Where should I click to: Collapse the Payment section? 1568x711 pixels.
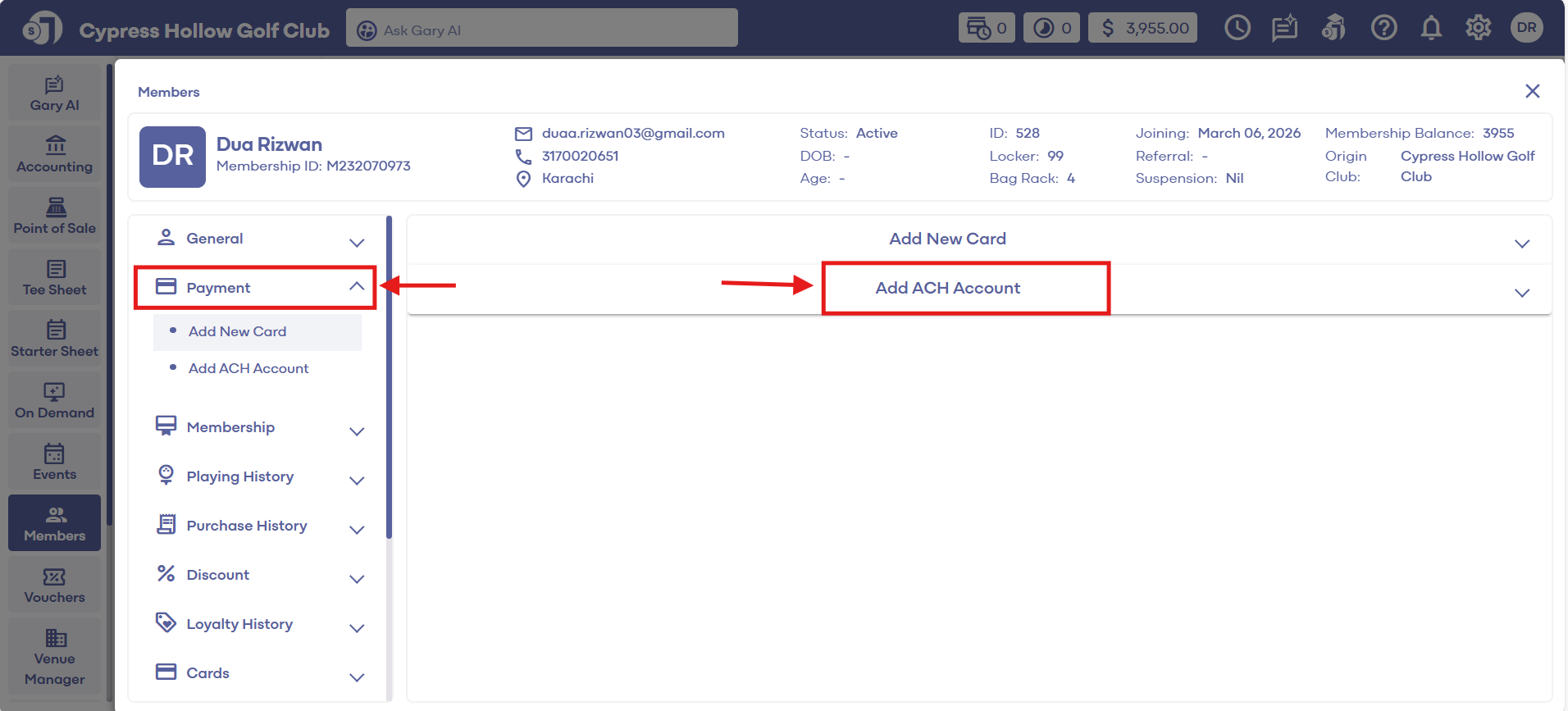pyautogui.click(x=356, y=287)
